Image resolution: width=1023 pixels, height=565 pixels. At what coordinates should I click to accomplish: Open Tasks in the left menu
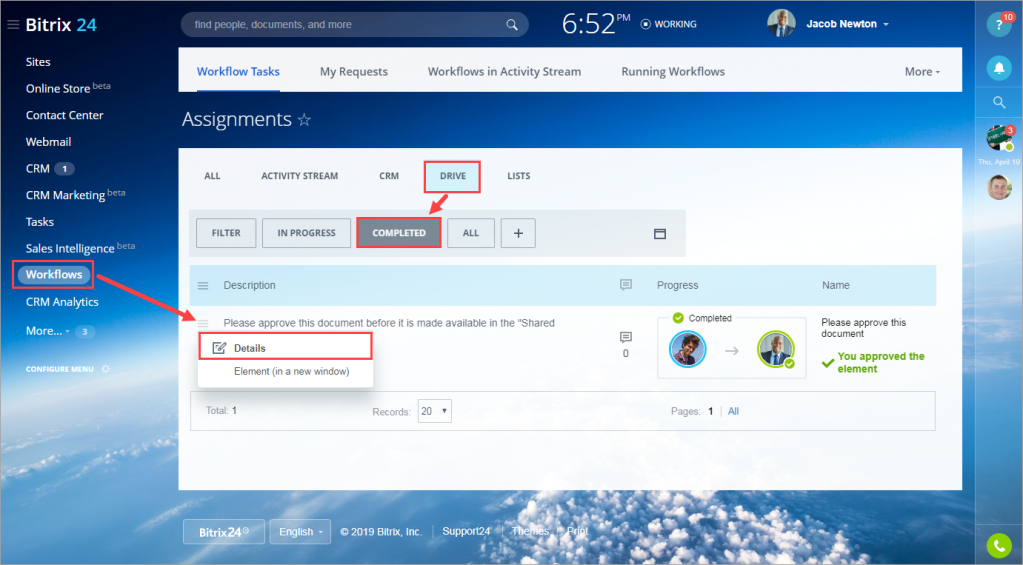click(x=40, y=222)
